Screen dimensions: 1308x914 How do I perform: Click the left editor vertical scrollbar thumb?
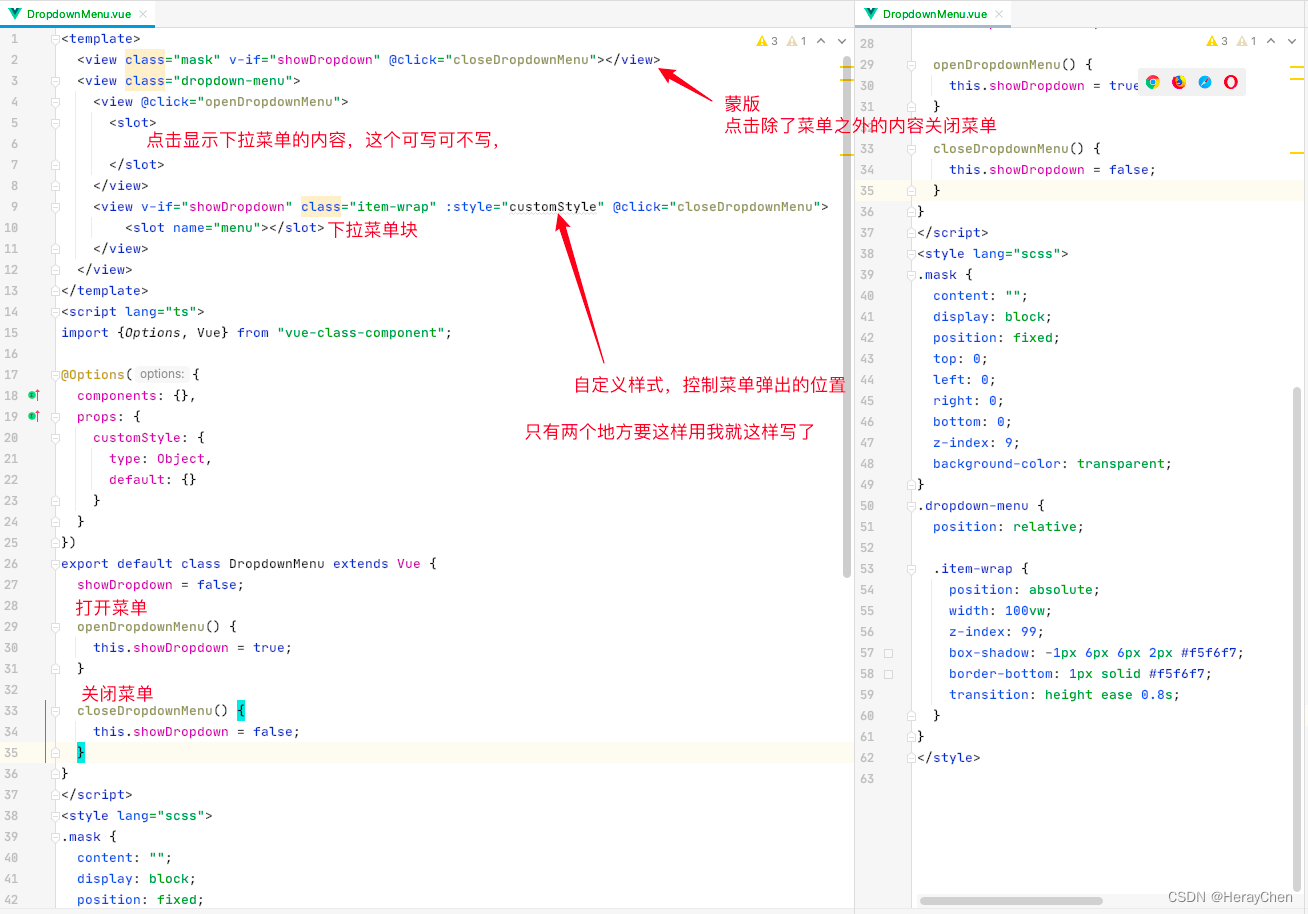[x=847, y=316]
